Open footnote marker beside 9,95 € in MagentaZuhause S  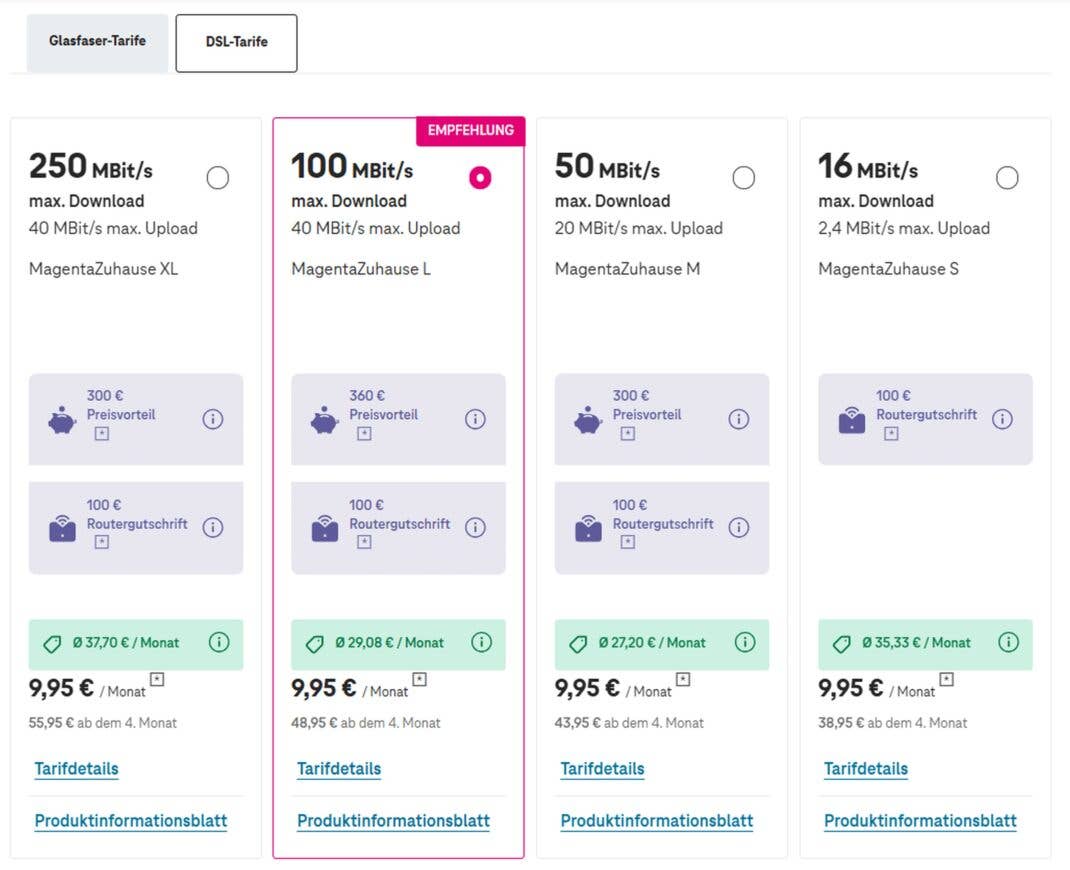pos(946,679)
